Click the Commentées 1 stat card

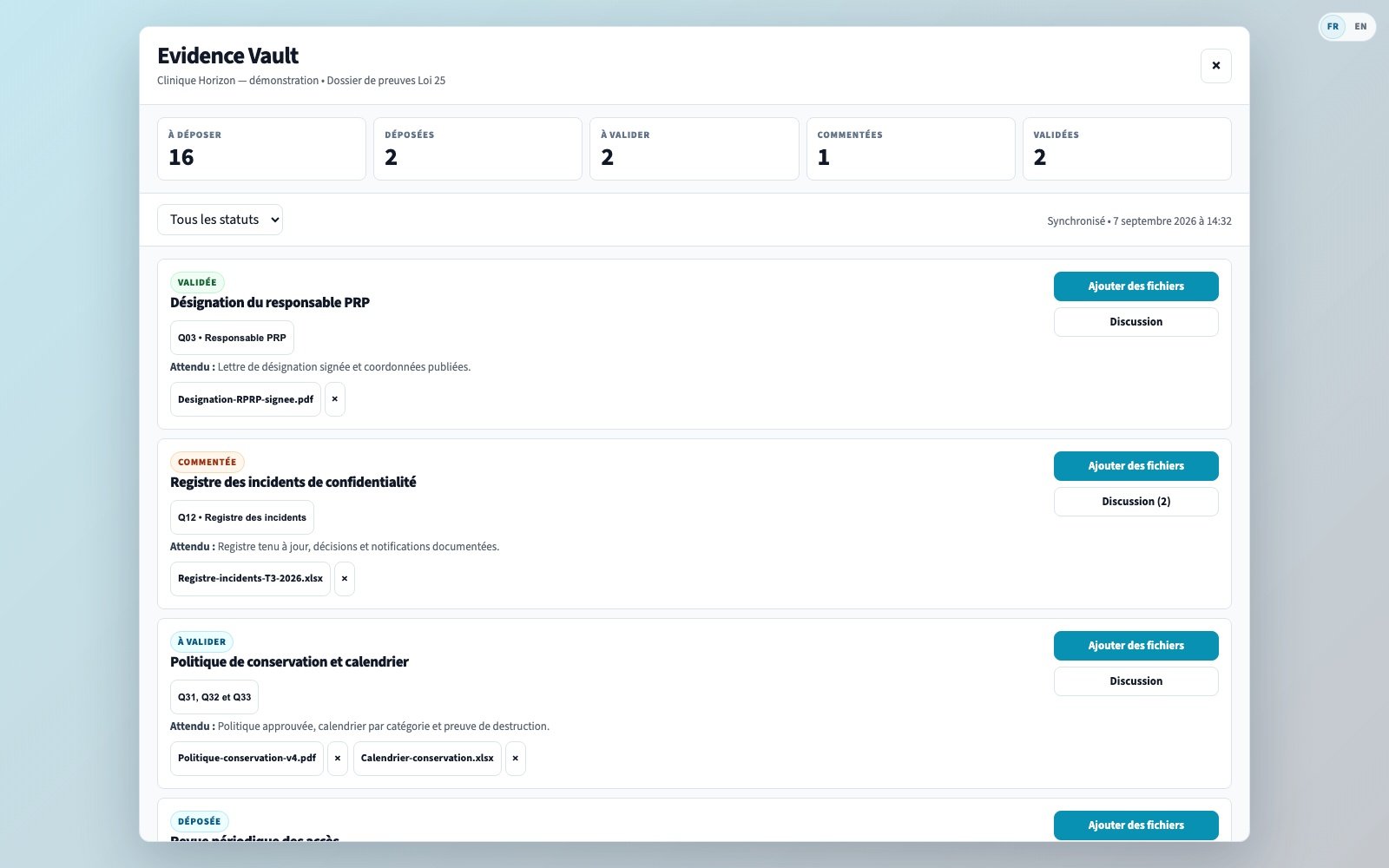[911, 149]
